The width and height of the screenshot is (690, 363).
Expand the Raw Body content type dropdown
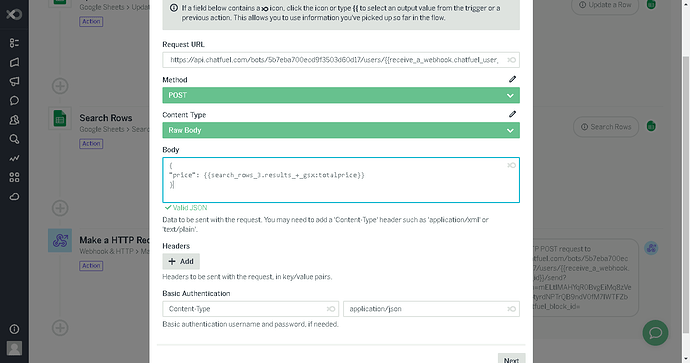point(341,130)
